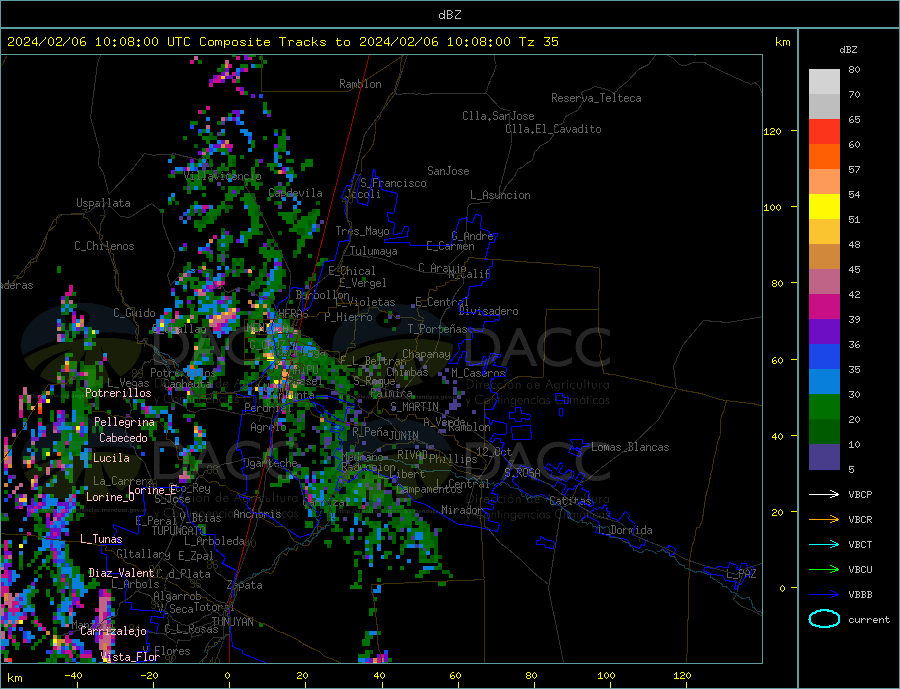Click the 'VBCP' legend label

[x=860, y=494]
